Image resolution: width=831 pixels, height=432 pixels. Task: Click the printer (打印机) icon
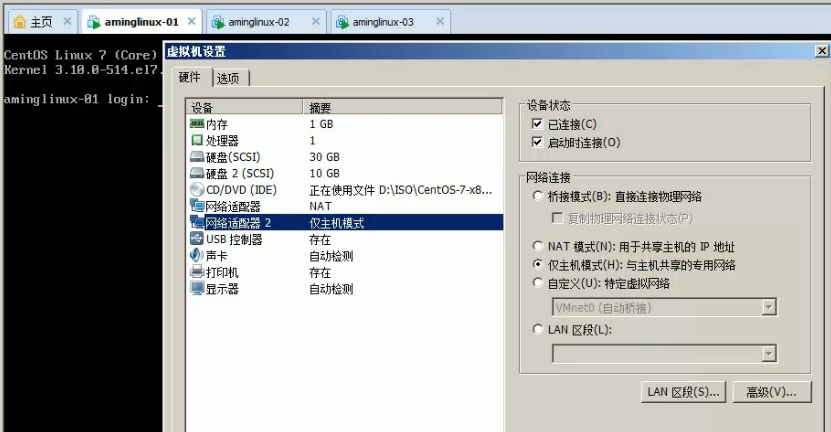pyautogui.click(x=197, y=272)
